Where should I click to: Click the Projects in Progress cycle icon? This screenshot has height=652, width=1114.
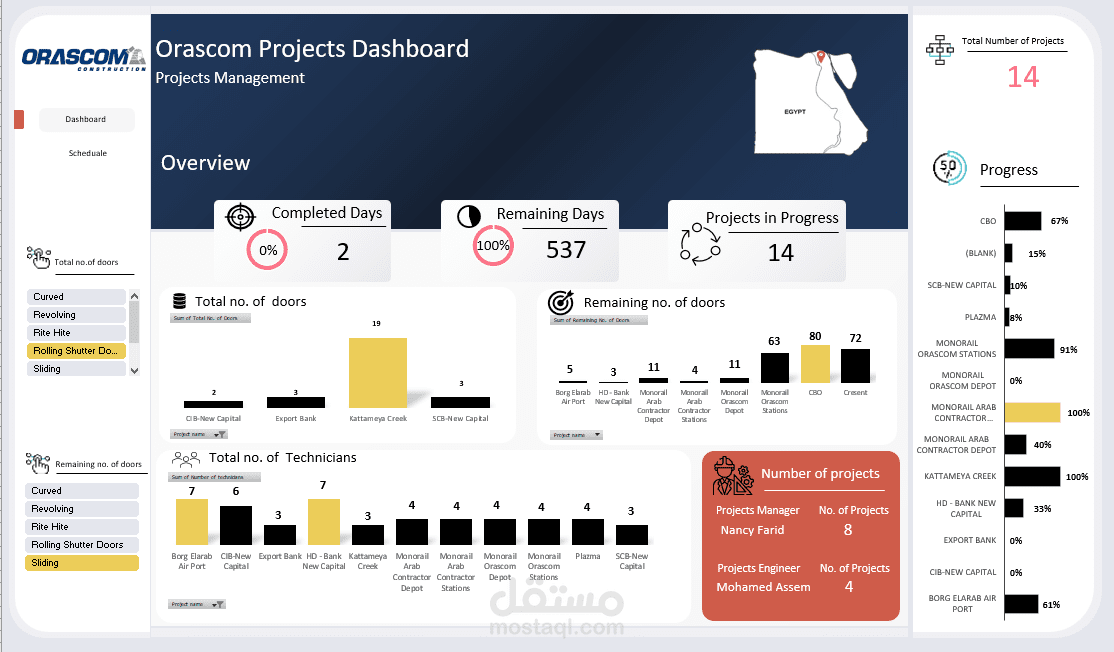[x=700, y=244]
